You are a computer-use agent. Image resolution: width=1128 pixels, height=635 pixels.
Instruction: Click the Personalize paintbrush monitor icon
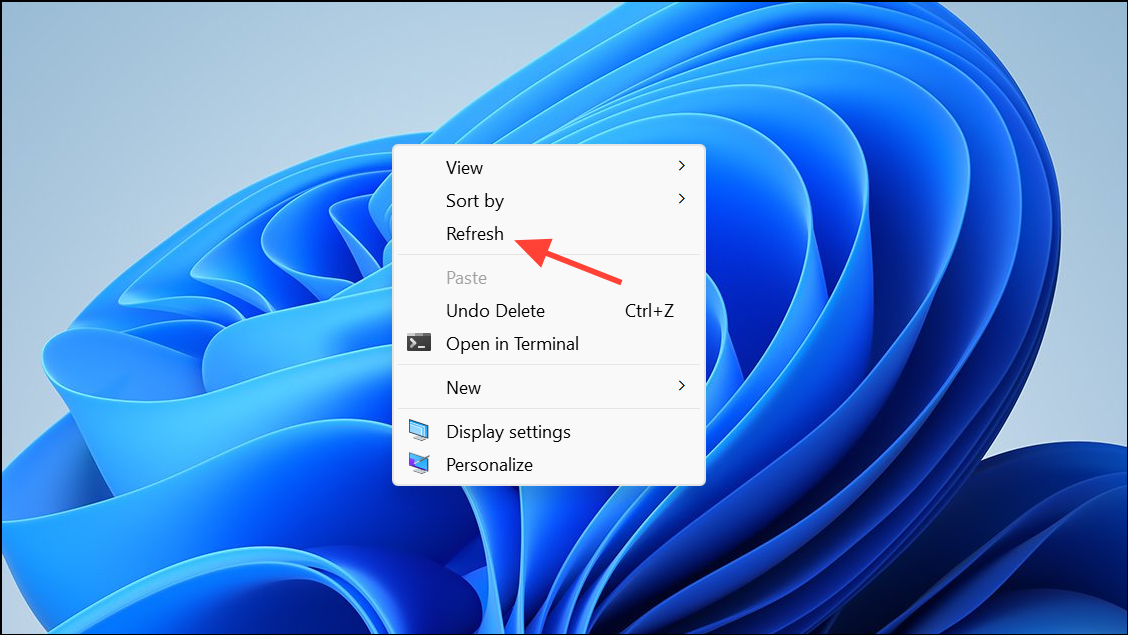[418, 464]
